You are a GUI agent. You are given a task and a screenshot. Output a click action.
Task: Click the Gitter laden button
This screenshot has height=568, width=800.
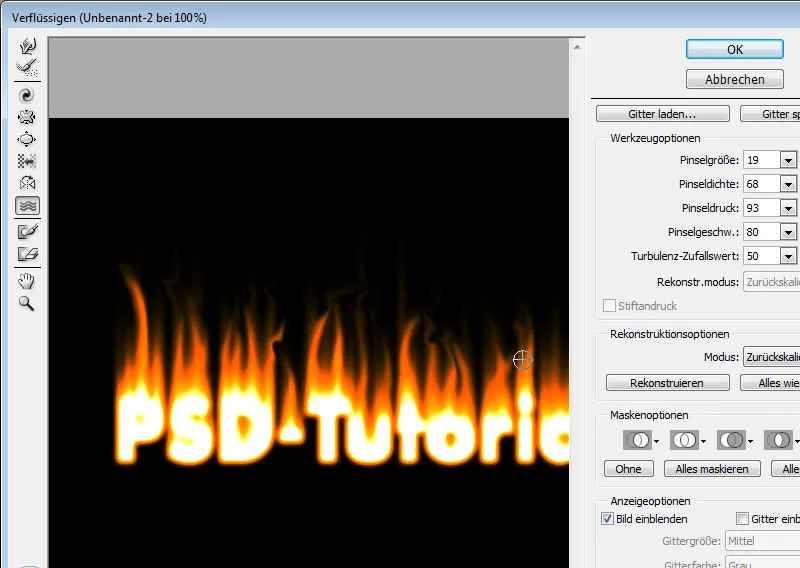tap(662, 114)
